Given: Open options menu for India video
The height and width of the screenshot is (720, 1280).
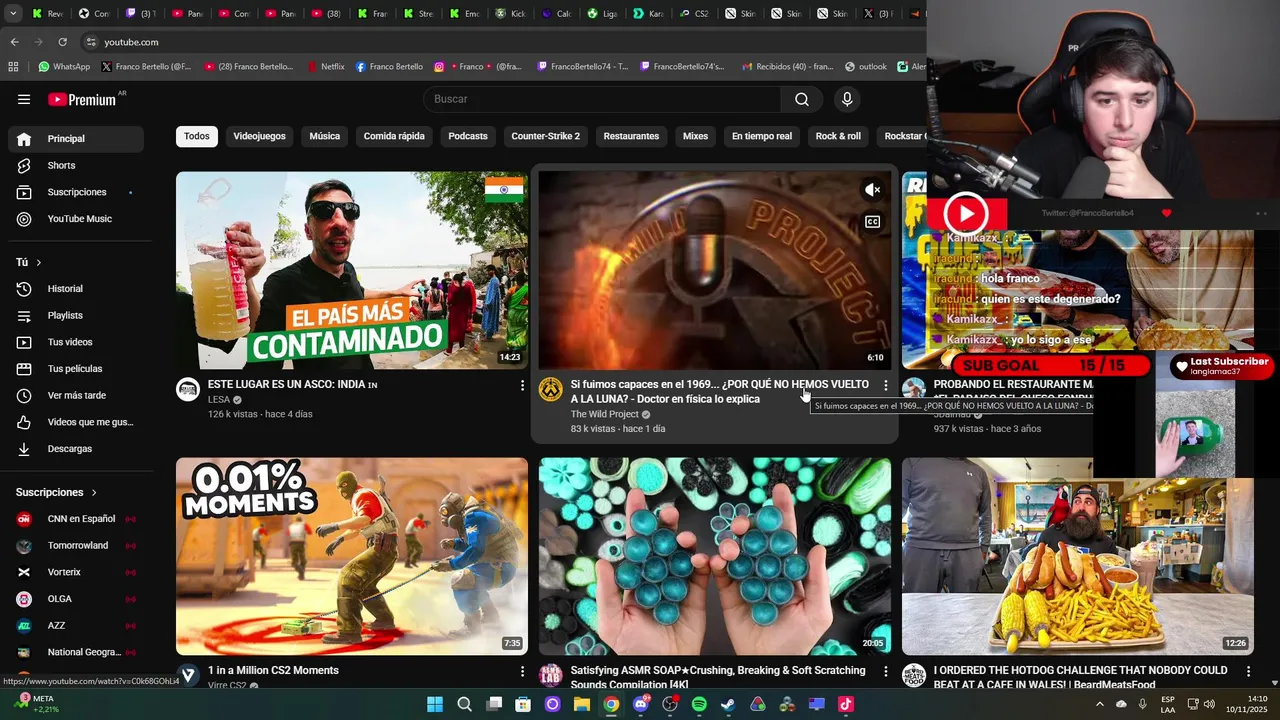Looking at the screenshot, I should click(522, 385).
